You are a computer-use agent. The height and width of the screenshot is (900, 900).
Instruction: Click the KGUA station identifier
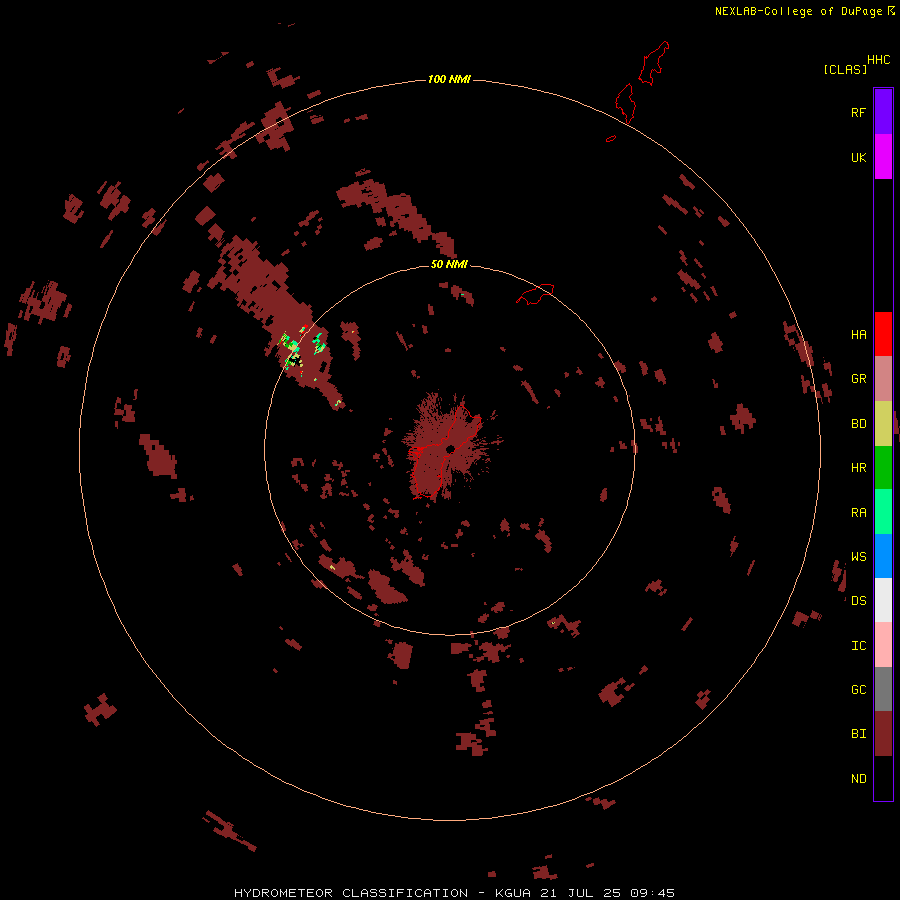(513, 893)
